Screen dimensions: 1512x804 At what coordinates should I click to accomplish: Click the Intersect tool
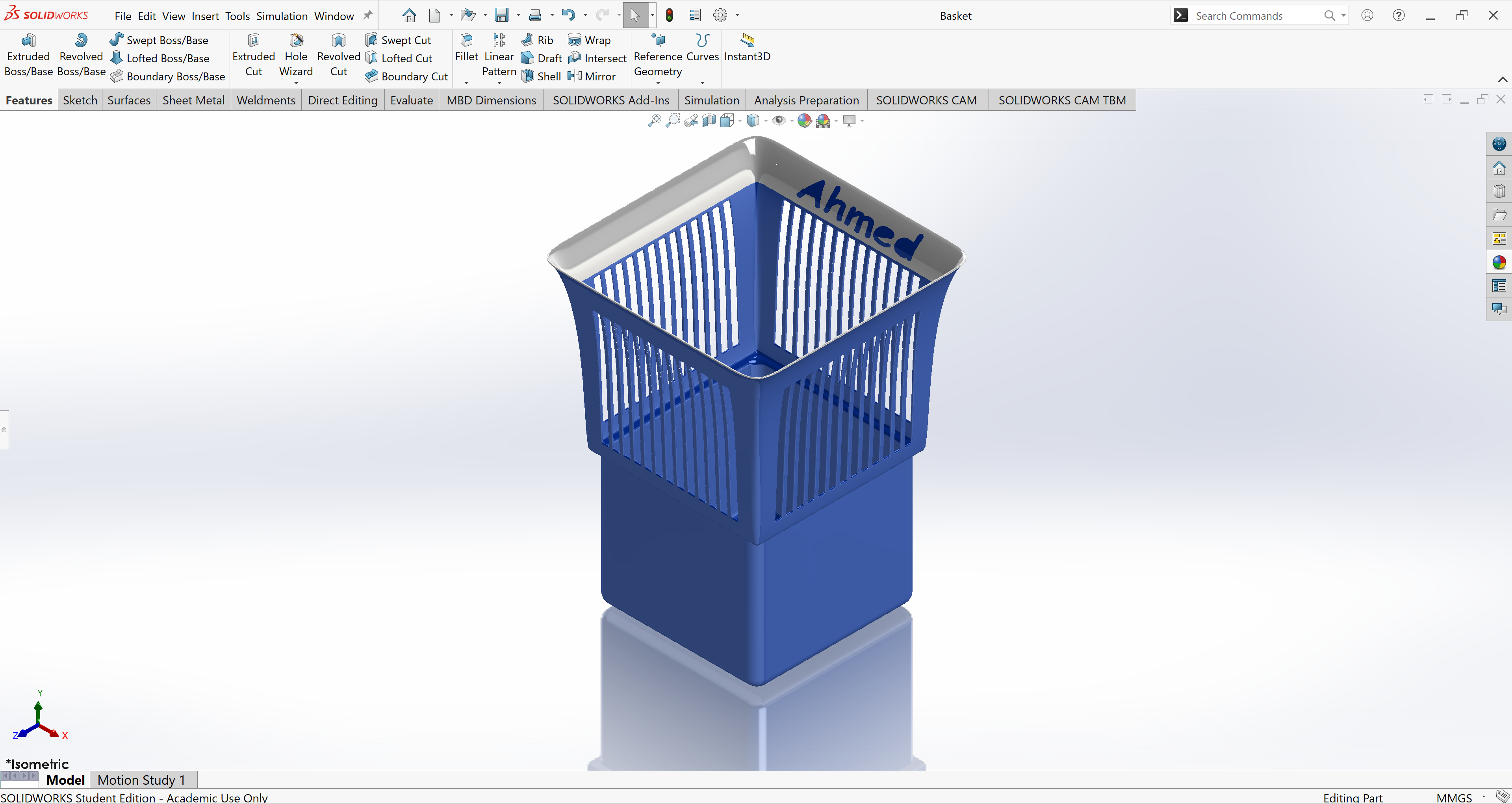(597, 58)
